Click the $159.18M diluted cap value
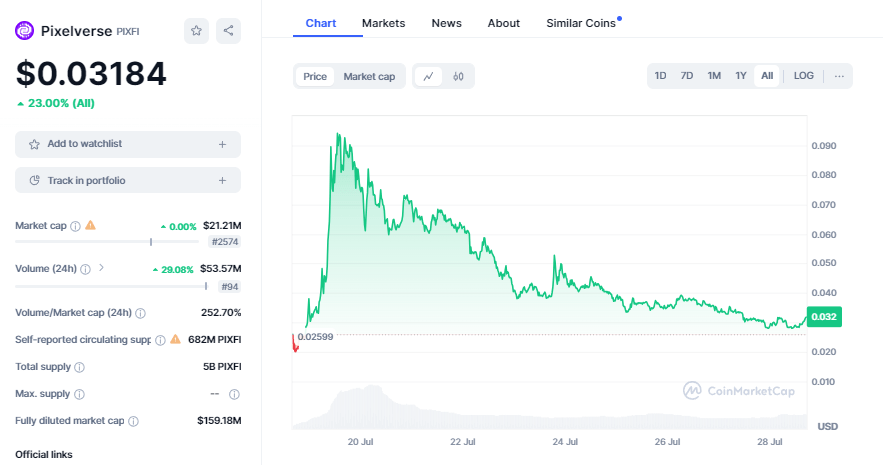The image size is (883, 465). point(219,421)
